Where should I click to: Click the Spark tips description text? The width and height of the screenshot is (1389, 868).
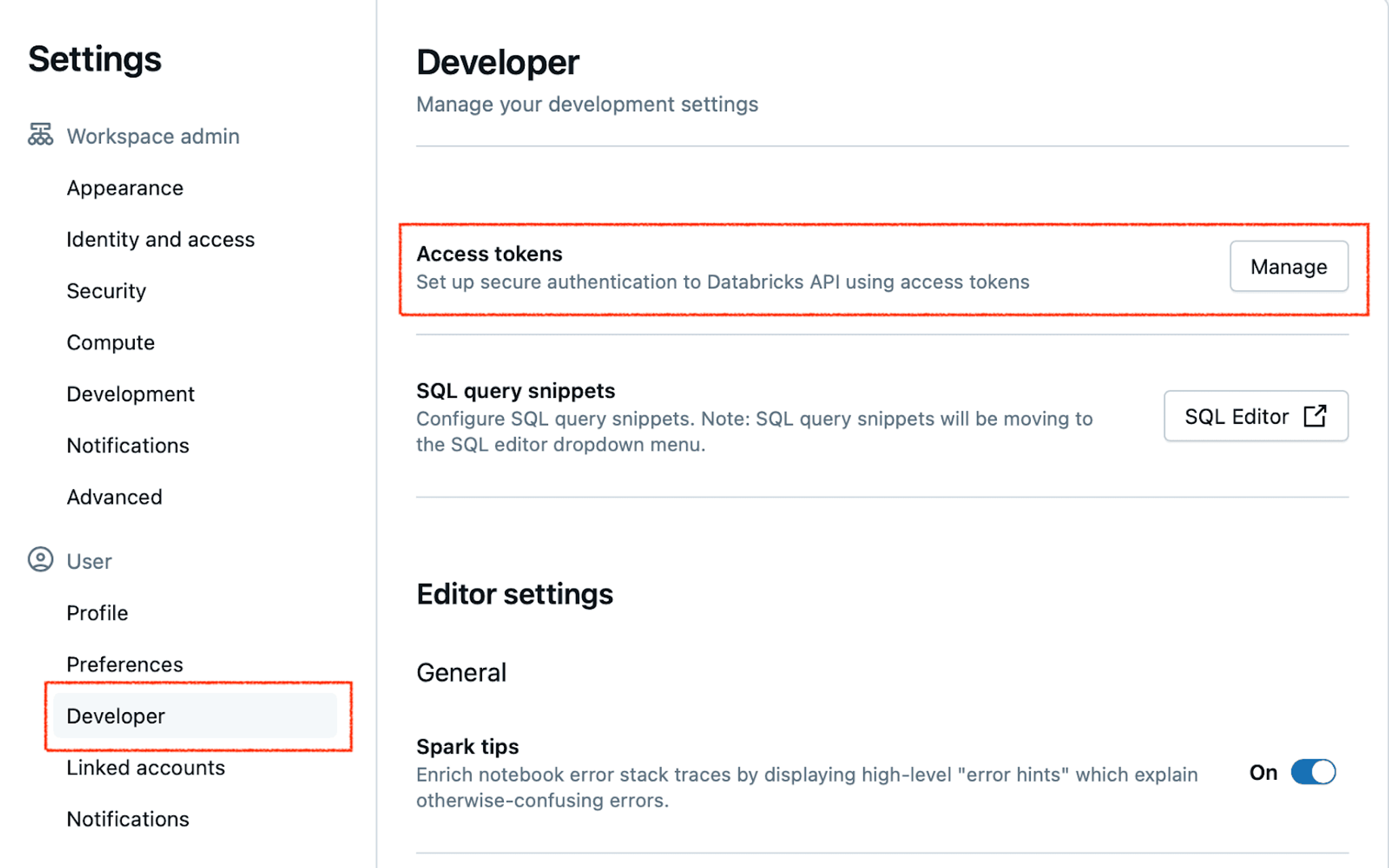pos(807,787)
